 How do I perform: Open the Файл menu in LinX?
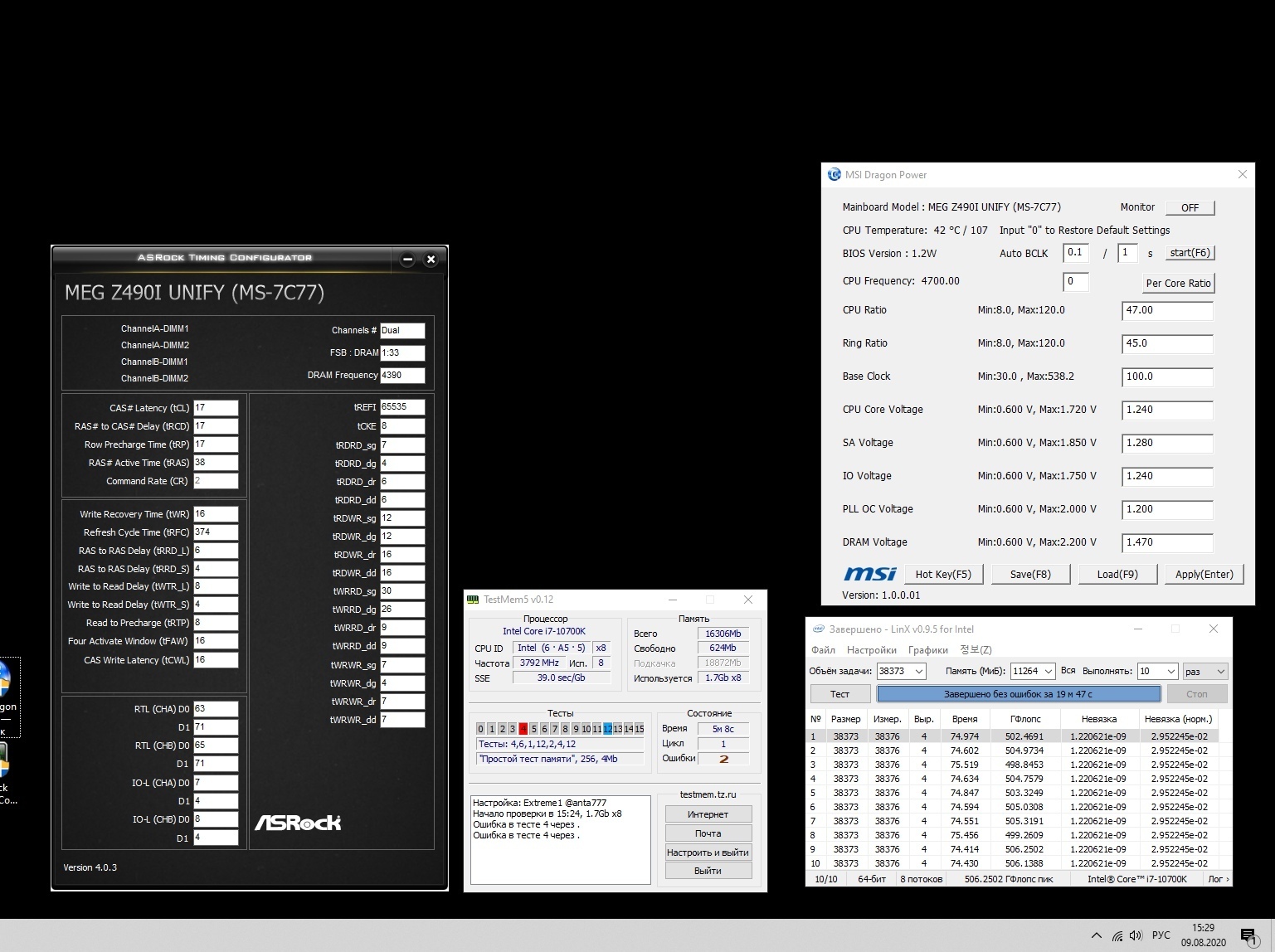point(823,650)
